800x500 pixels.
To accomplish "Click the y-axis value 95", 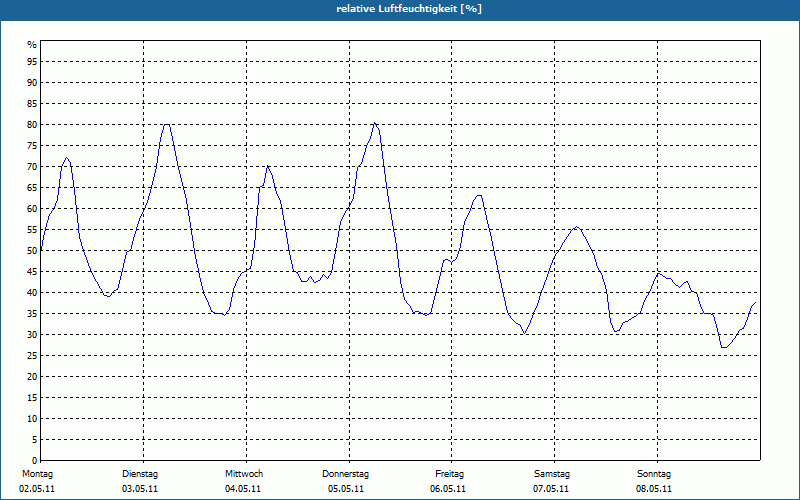I will click(32, 62).
